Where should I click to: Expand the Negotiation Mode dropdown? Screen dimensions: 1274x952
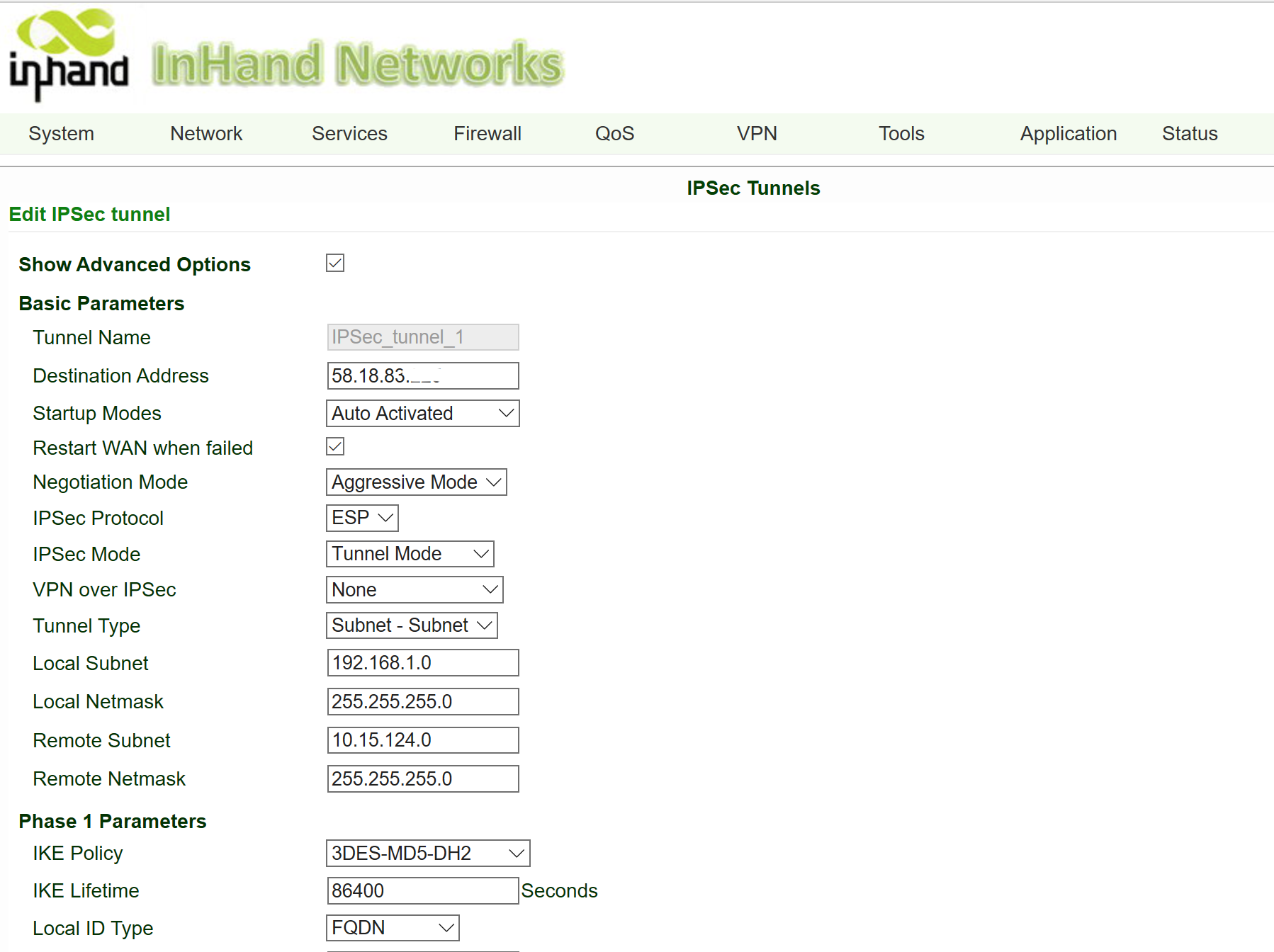[x=416, y=482]
